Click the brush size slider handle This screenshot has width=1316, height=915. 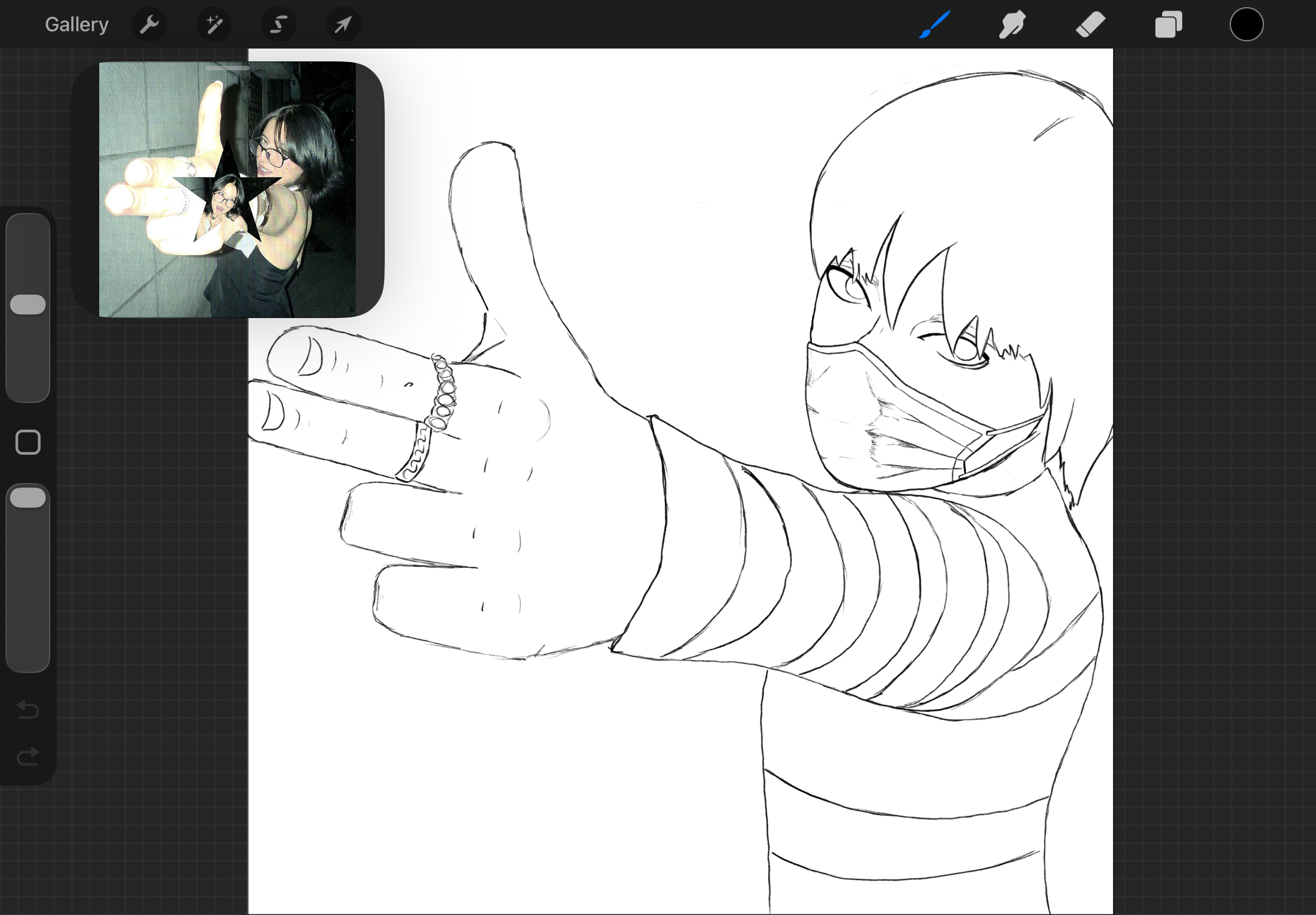[27, 305]
